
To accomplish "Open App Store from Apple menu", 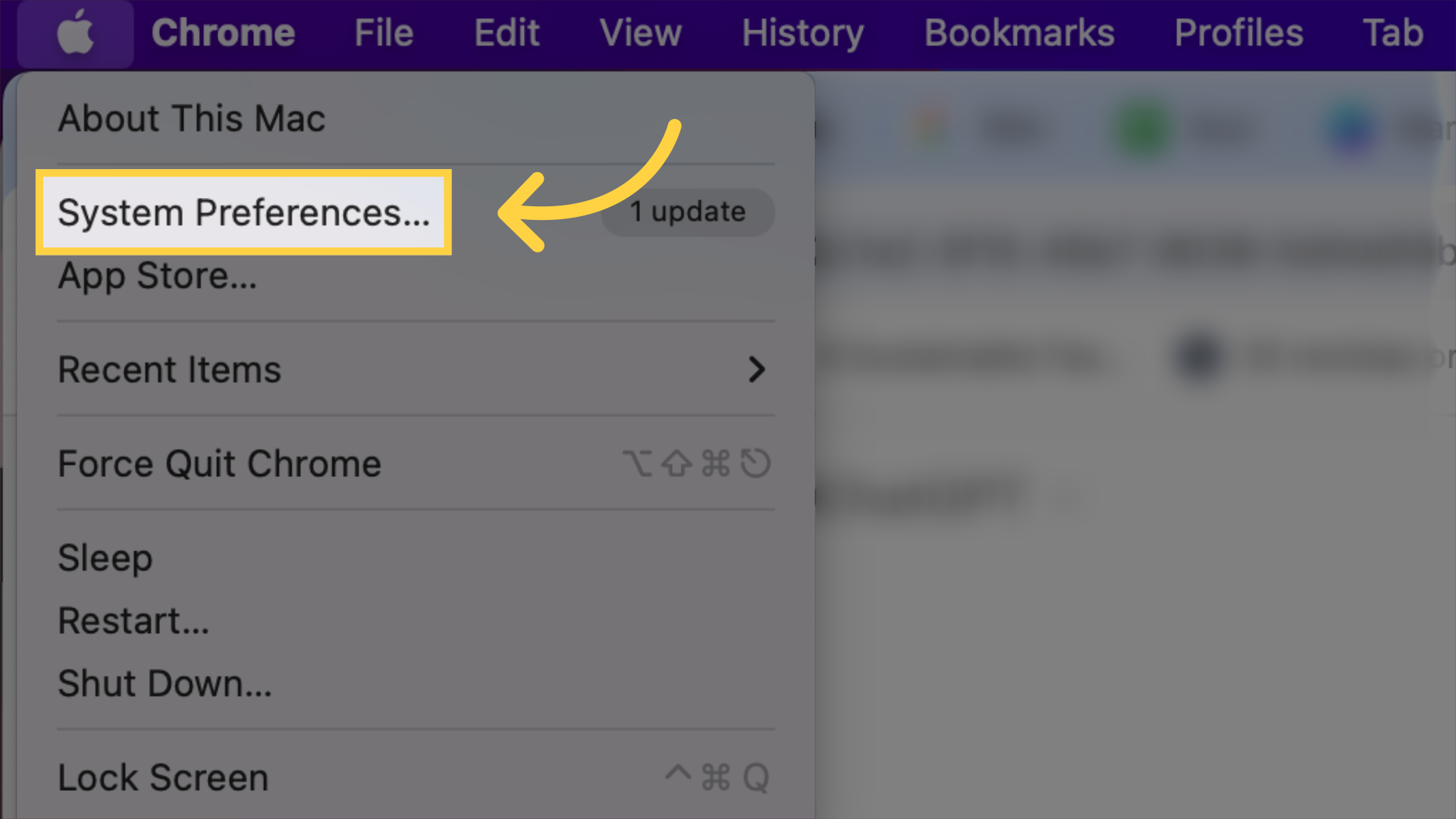I will point(157,275).
